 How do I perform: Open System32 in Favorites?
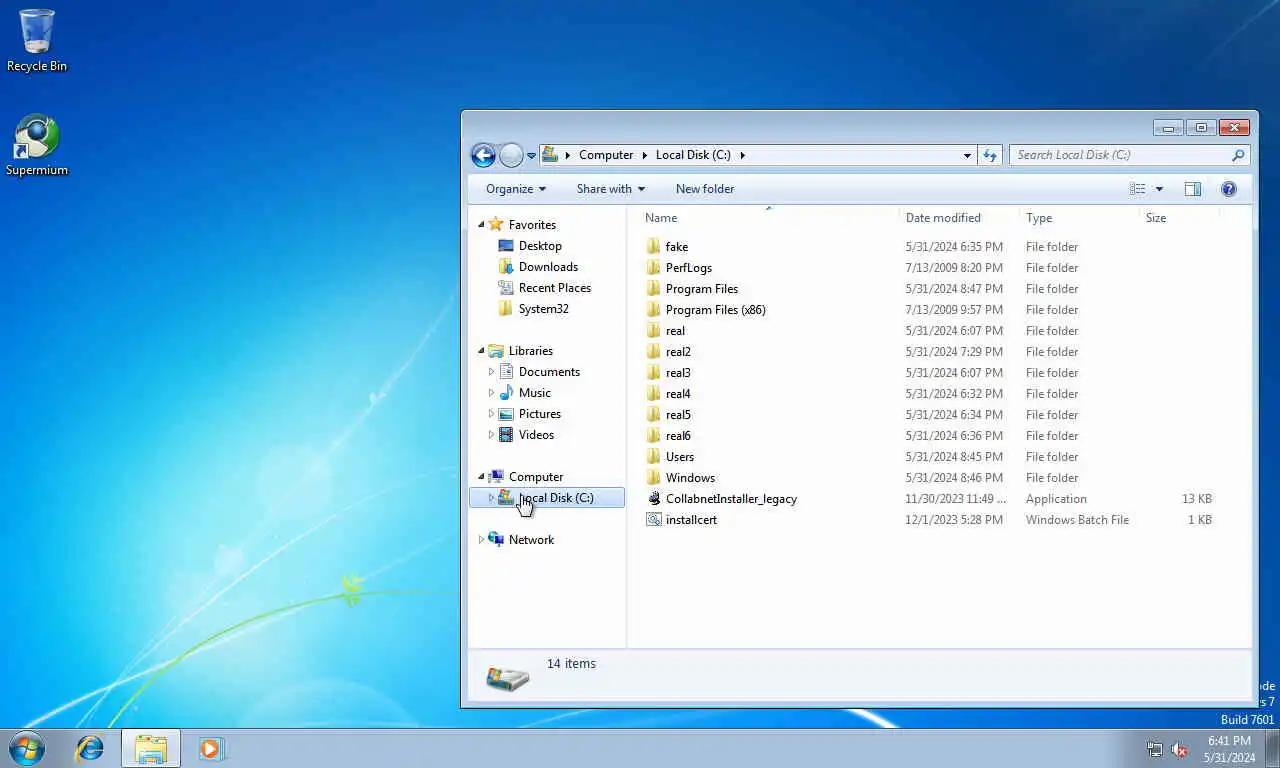tap(543, 309)
